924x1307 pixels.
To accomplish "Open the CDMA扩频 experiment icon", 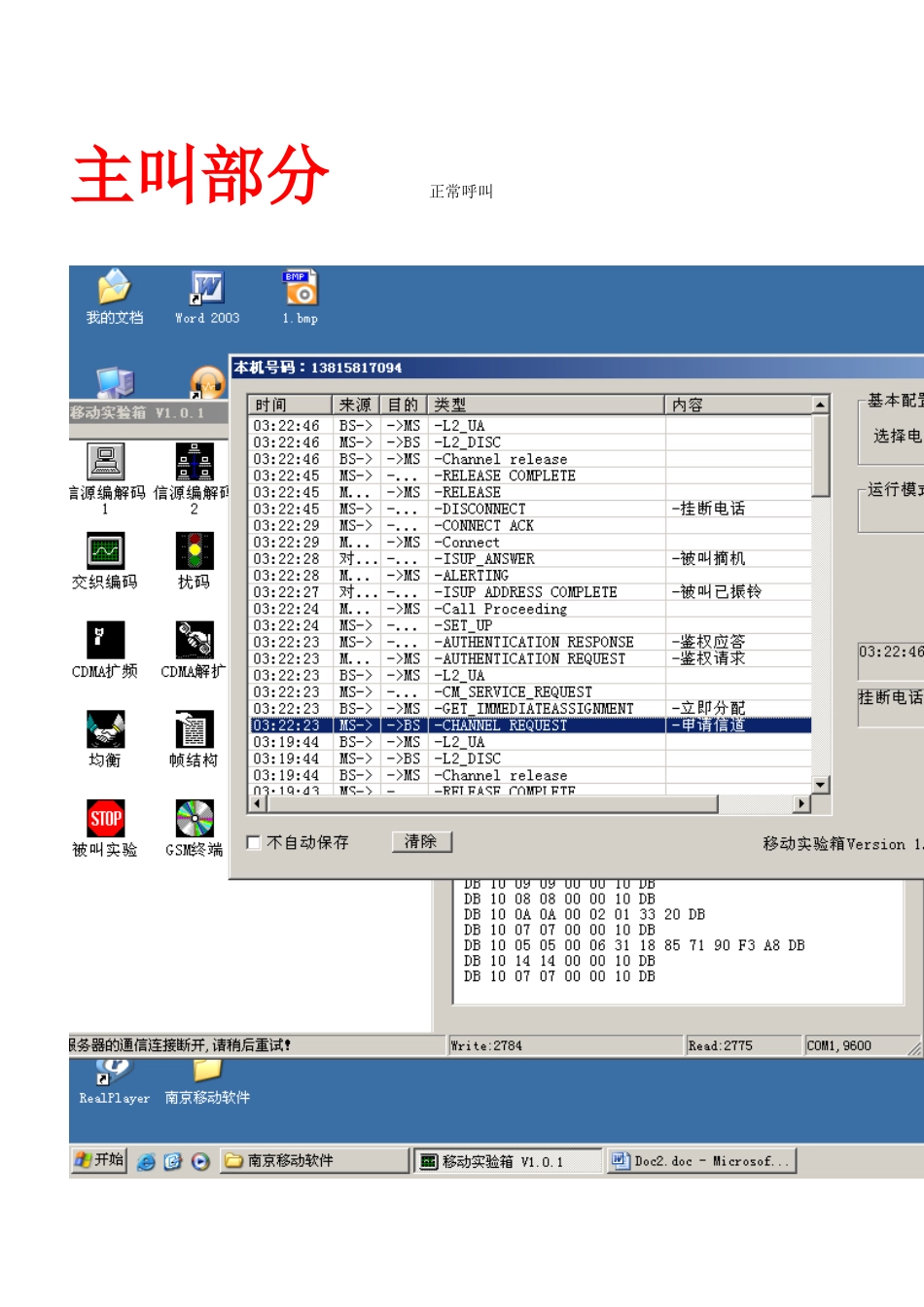I will pyautogui.click(x=105, y=650).
